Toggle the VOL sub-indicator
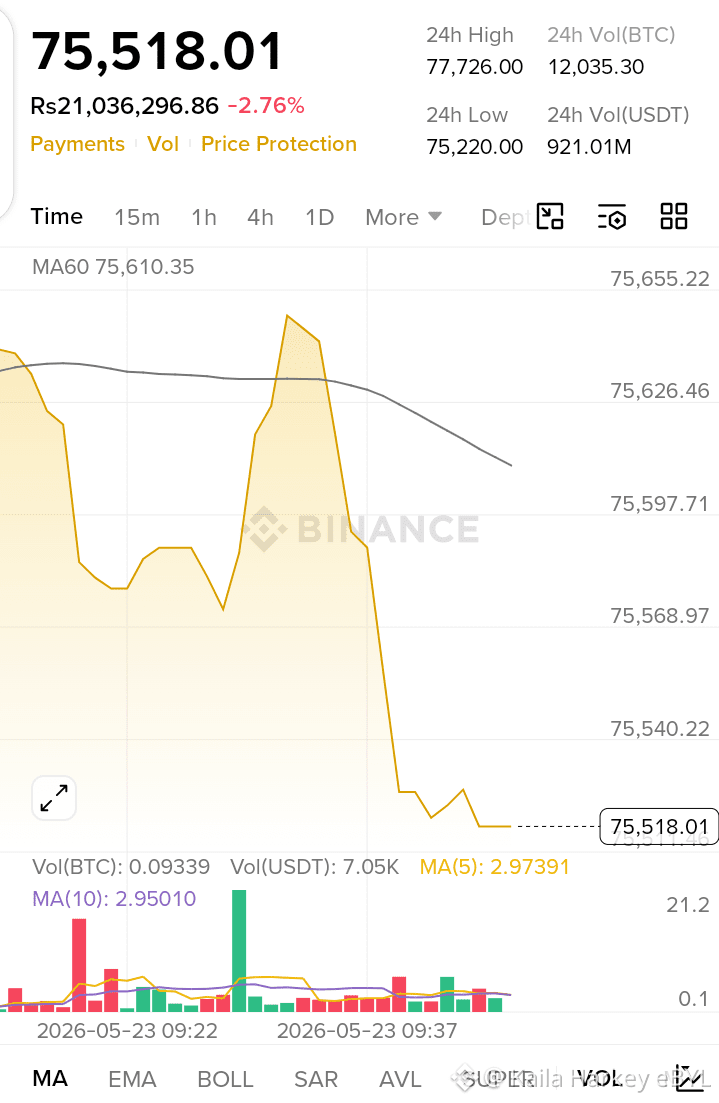This screenshot has height=1103, width=719. tap(599, 1078)
